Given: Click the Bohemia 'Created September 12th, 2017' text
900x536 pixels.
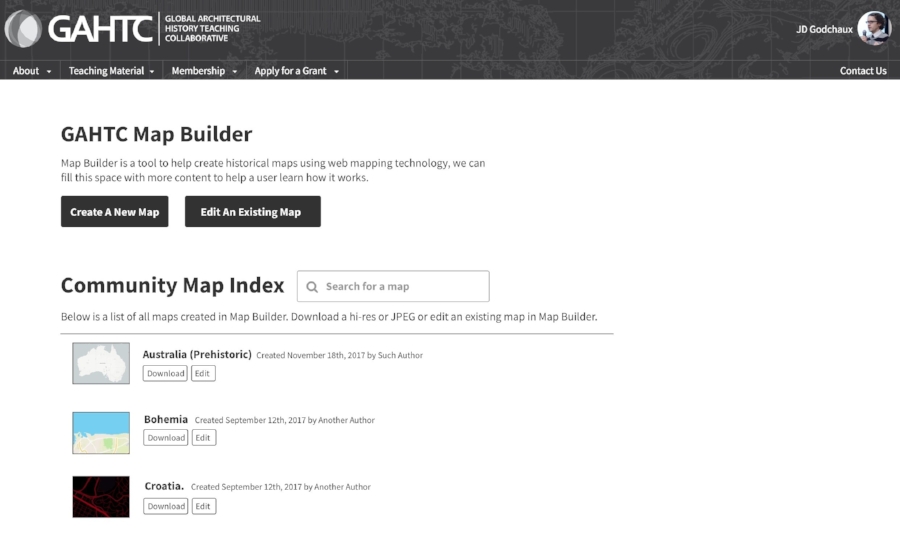Looking at the screenshot, I should coord(285,421).
